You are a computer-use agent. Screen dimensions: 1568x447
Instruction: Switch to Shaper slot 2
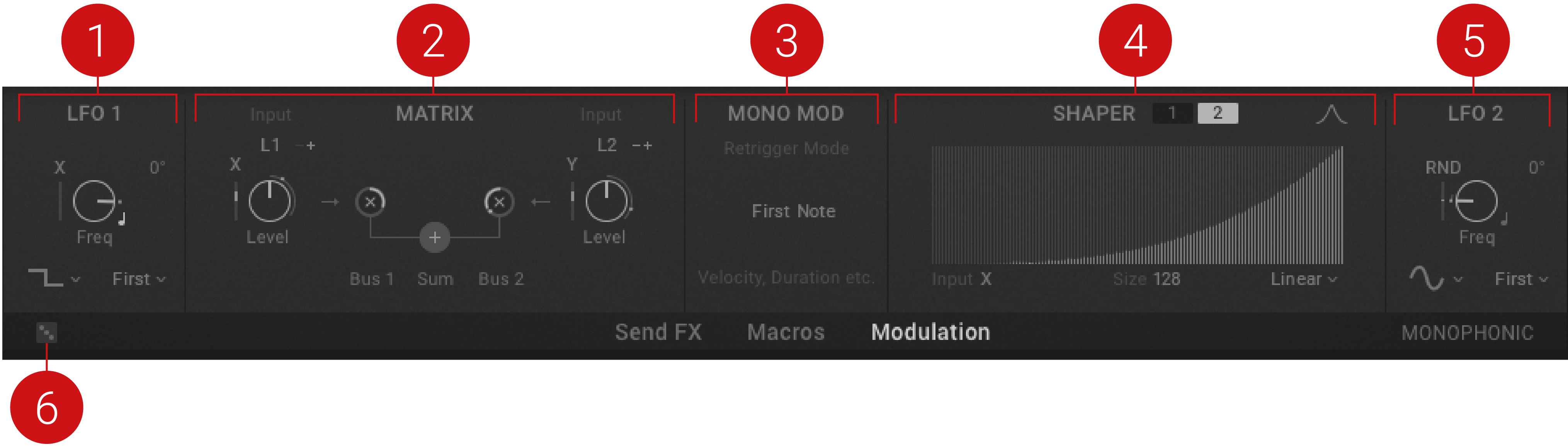click(x=1218, y=113)
